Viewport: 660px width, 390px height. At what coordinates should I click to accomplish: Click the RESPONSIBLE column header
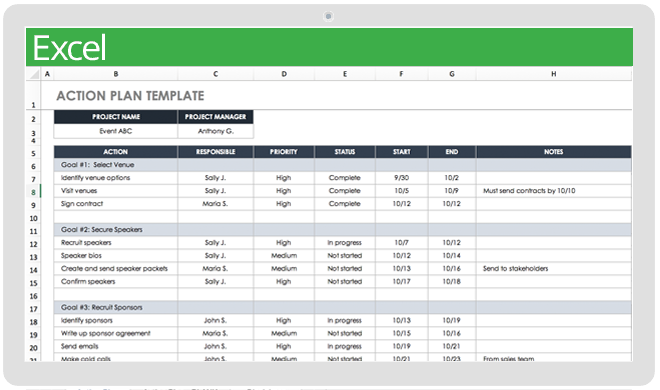(216, 152)
